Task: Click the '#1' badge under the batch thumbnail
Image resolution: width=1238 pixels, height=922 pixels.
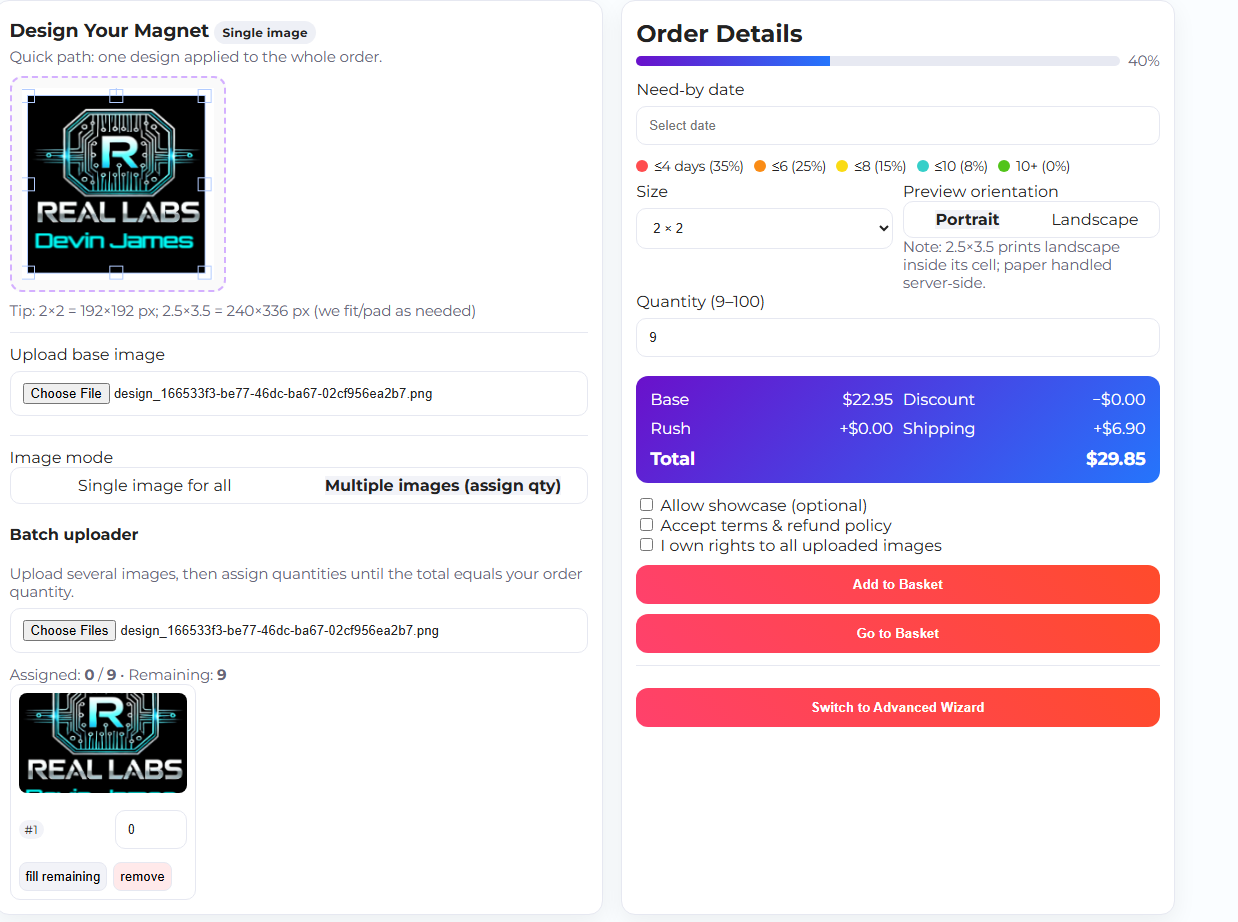Action: 31,830
